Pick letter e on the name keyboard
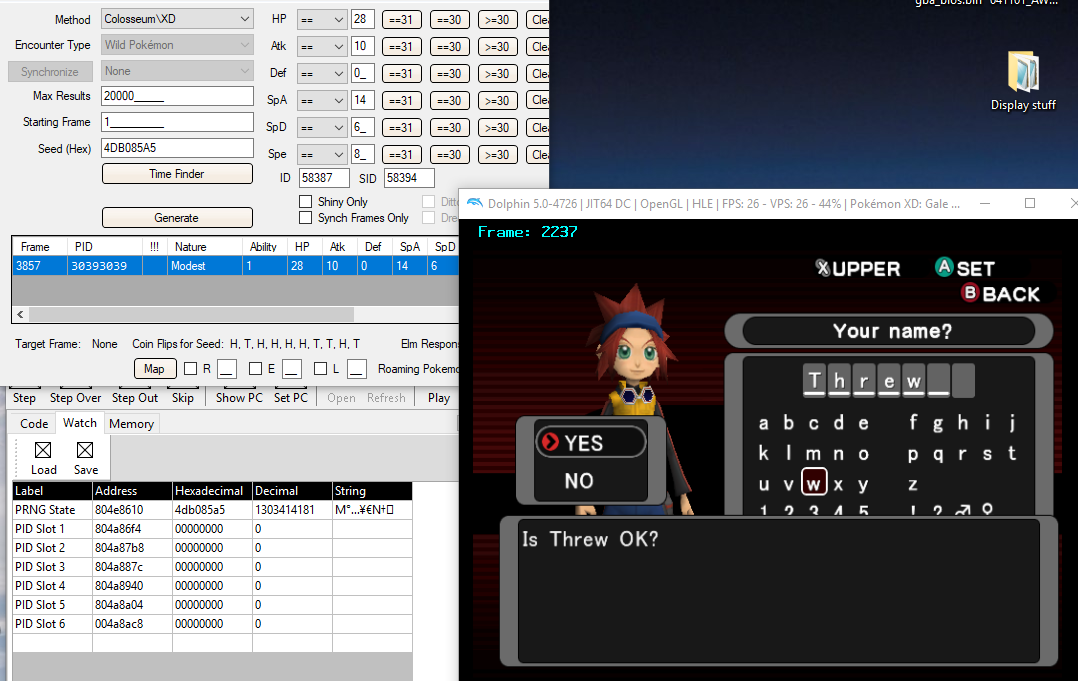The height and width of the screenshot is (681, 1078). point(864,423)
